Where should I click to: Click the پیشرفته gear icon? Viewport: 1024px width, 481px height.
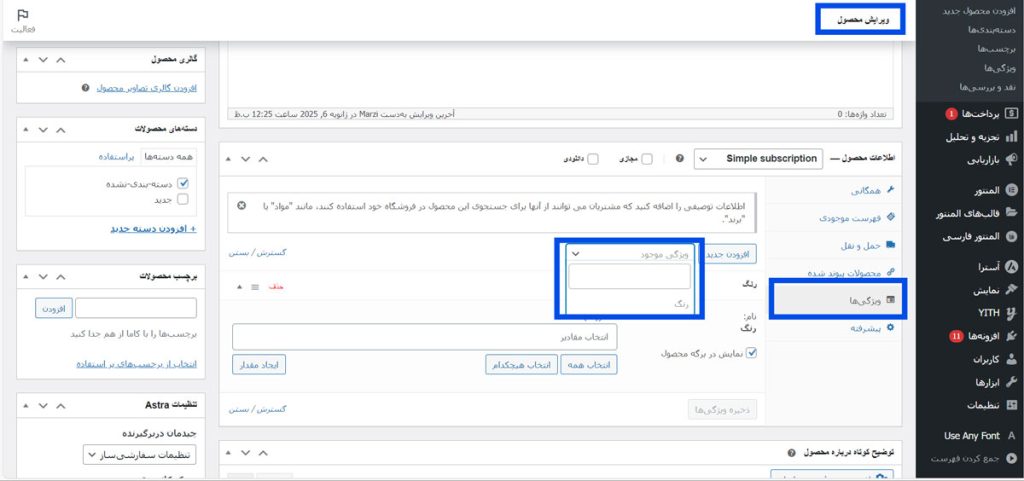click(889, 328)
